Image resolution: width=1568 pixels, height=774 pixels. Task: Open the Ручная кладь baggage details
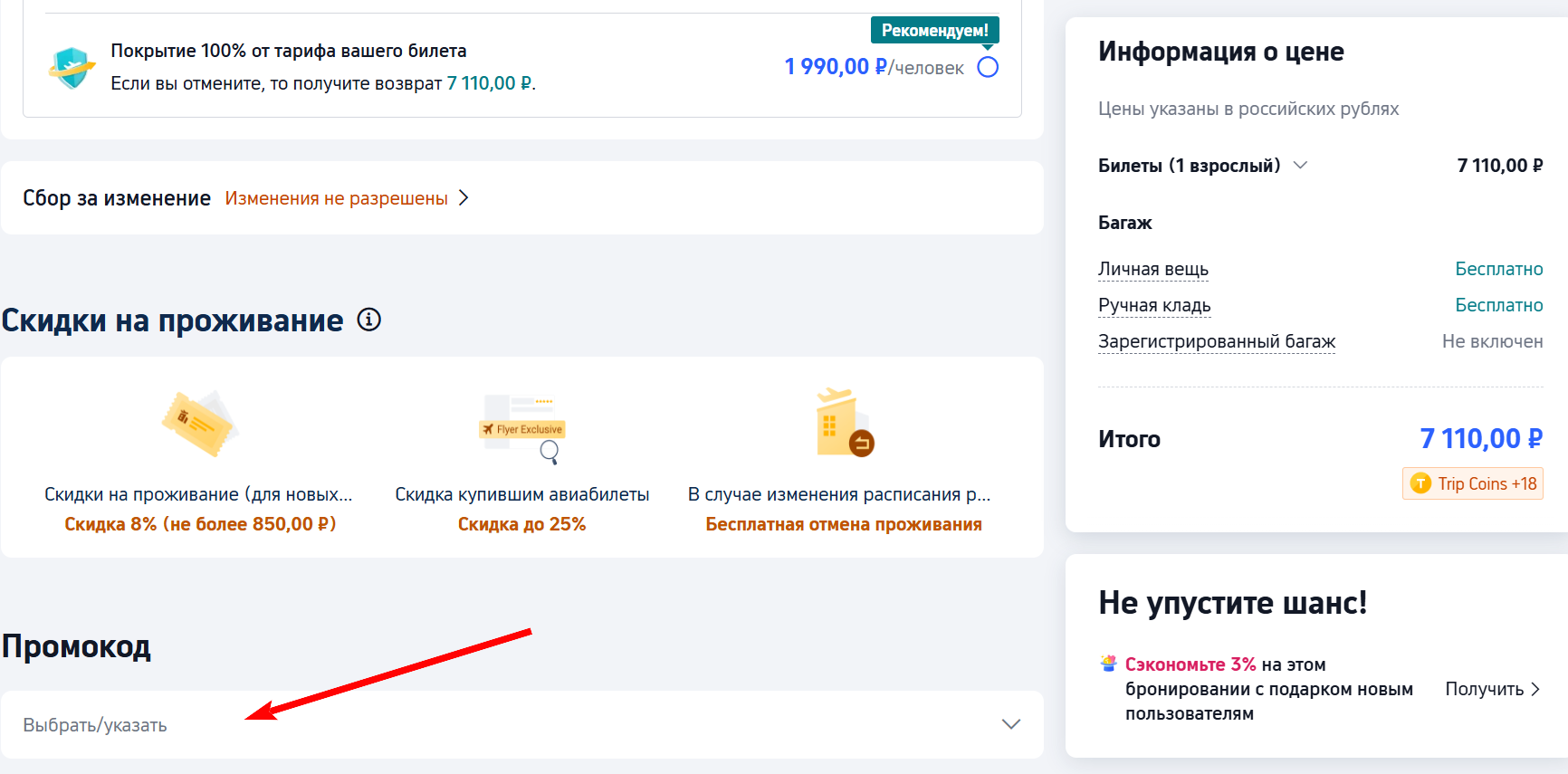coord(1153,305)
